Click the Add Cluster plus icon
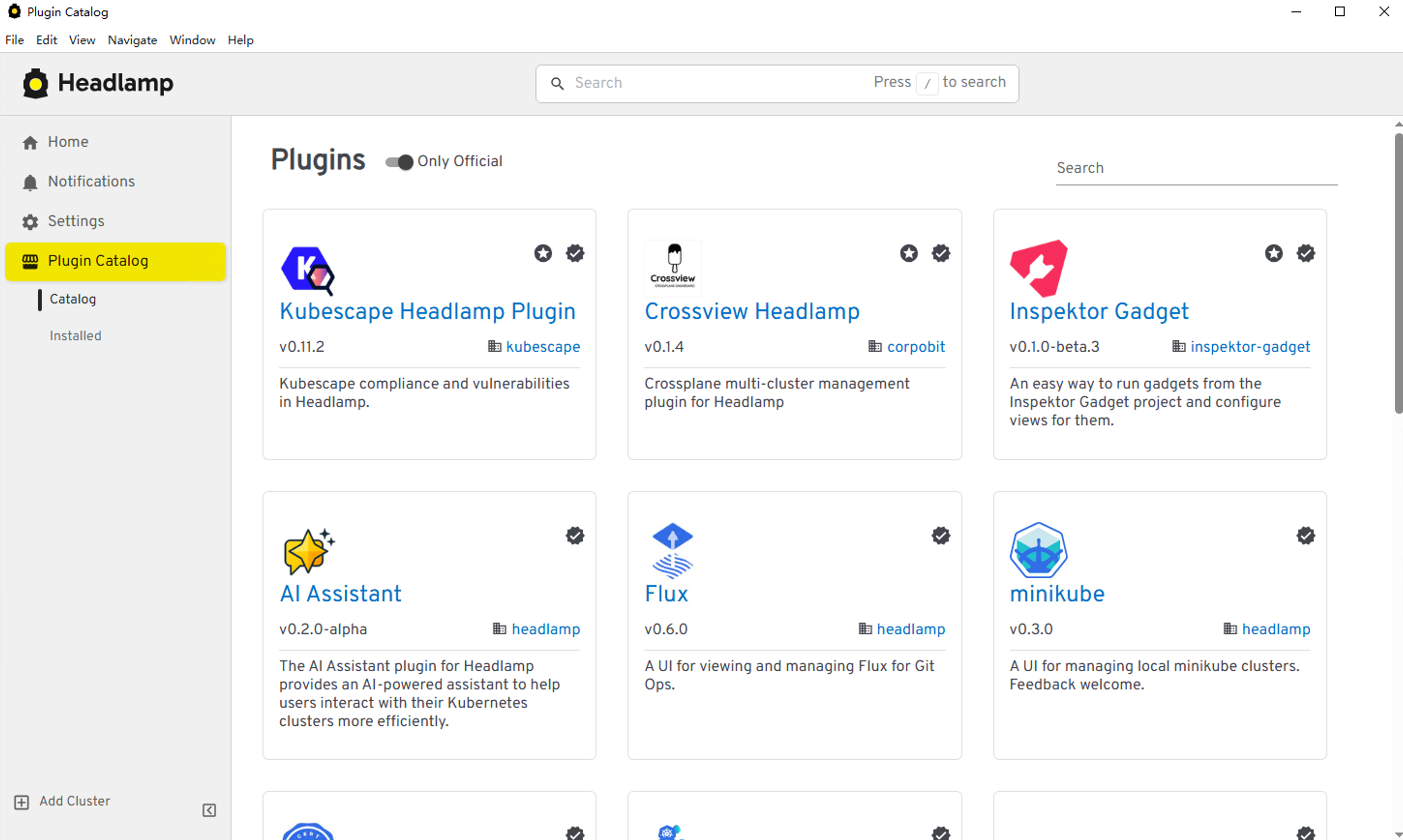The height and width of the screenshot is (840, 1403). point(21,802)
